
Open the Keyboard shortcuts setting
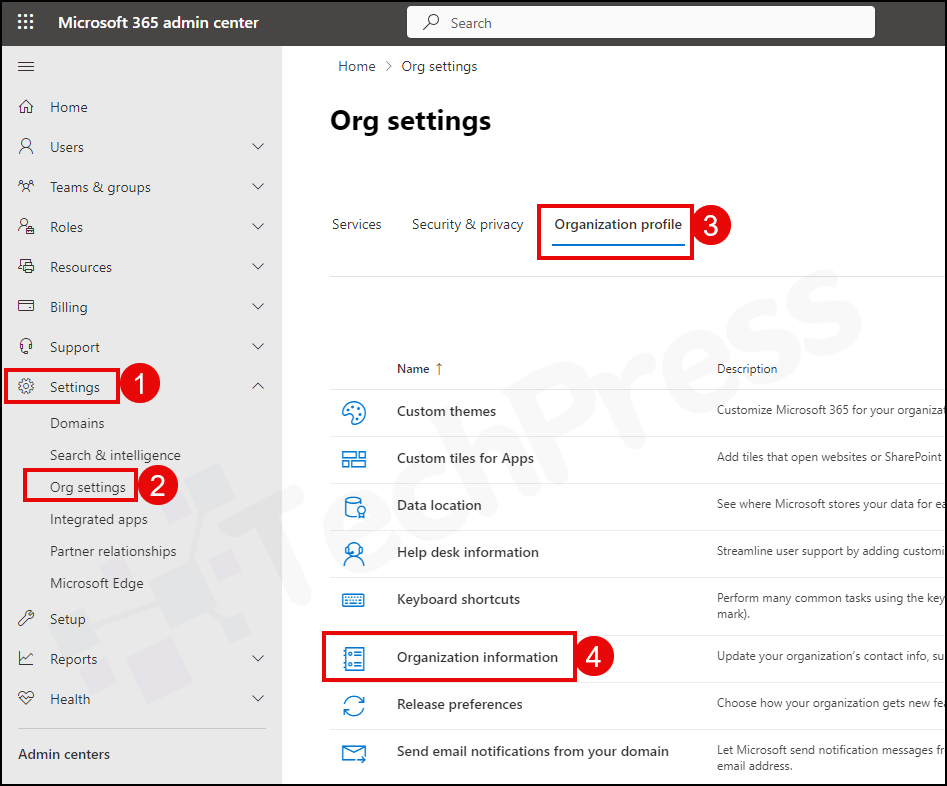458,599
